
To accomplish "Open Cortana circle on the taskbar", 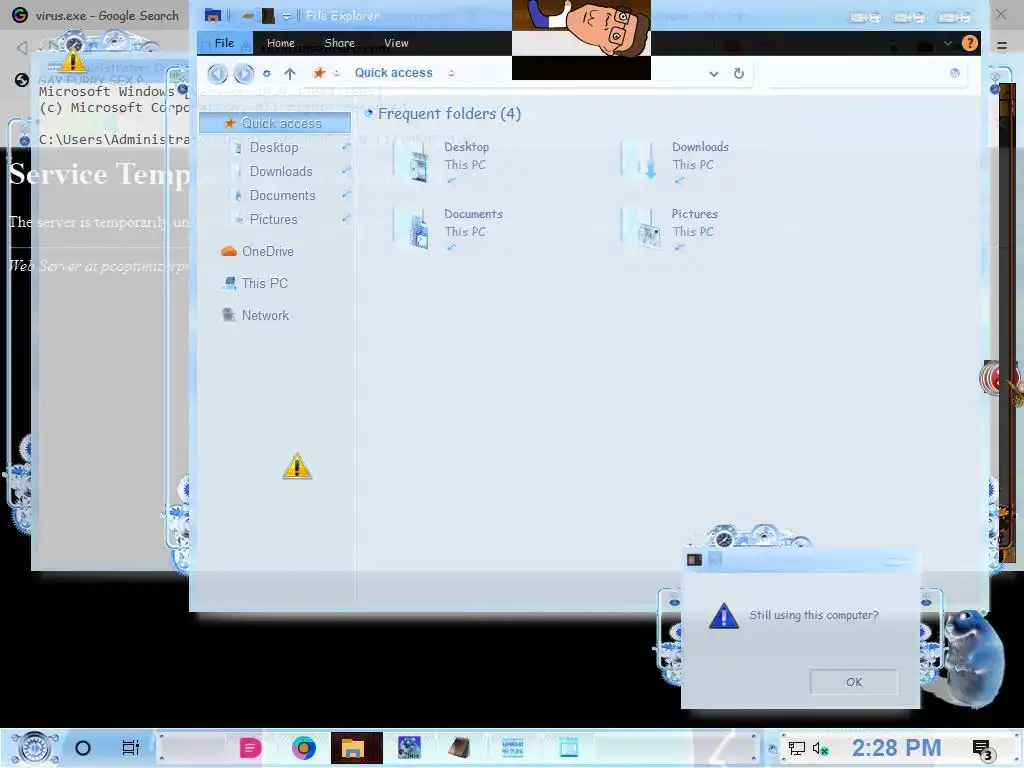I will [82, 748].
